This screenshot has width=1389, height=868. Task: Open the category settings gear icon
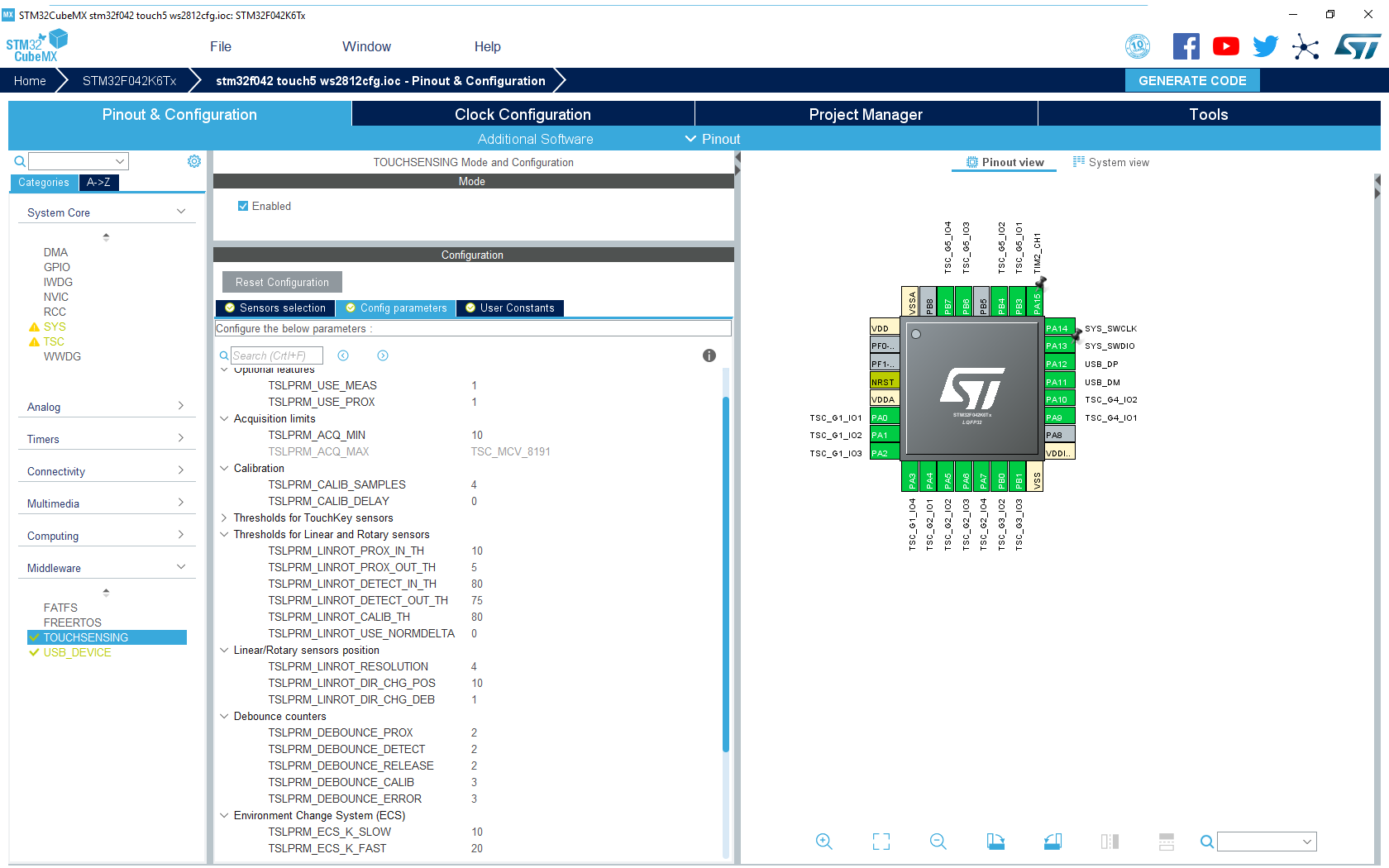pos(194,161)
